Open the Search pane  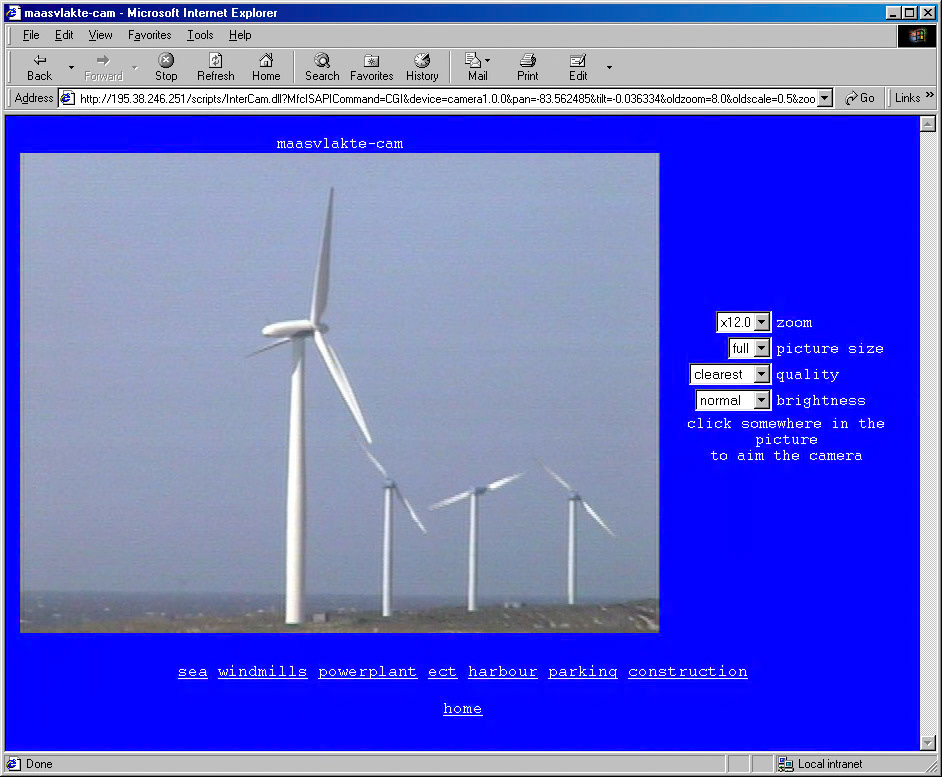(322, 67)
